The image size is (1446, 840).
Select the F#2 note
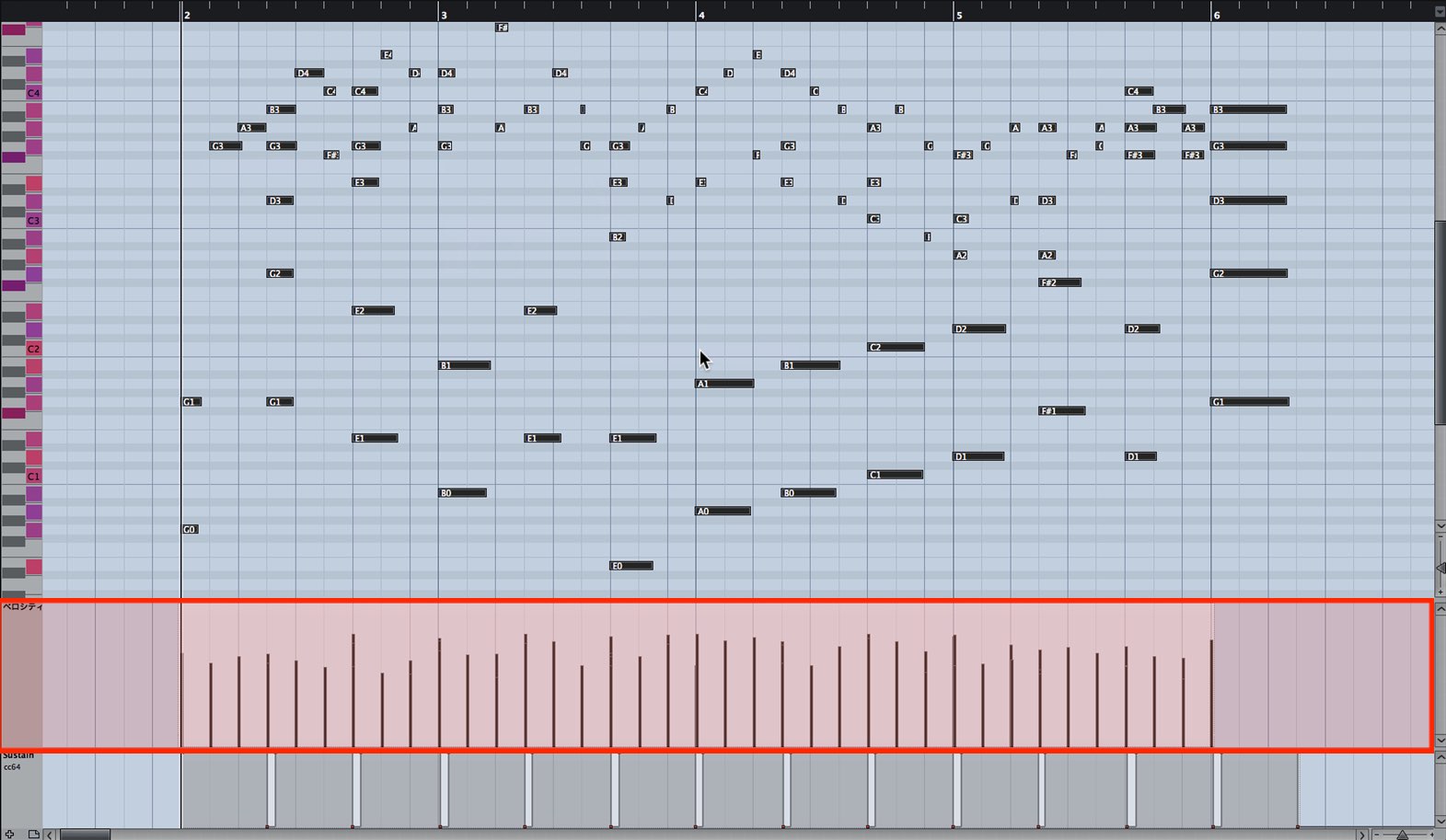pyautogui.click(x=1060, y=283)
